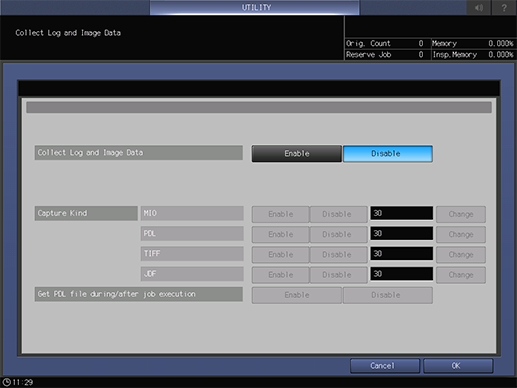Click Change button for MIO row
The height and width of the screenshot is (388, 517).
(x=461, y=214)
